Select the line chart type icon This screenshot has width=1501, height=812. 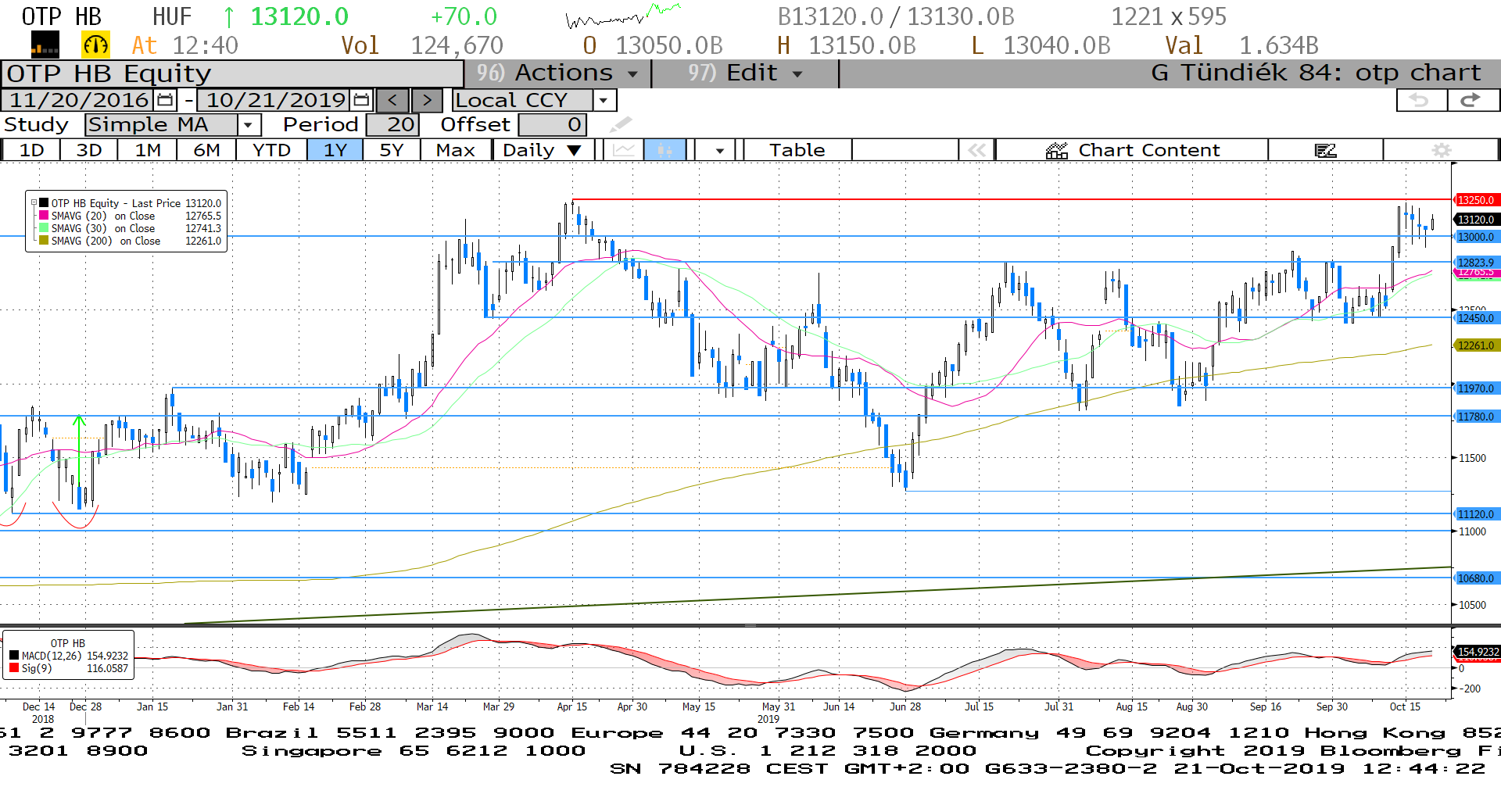tap(624, 150)
